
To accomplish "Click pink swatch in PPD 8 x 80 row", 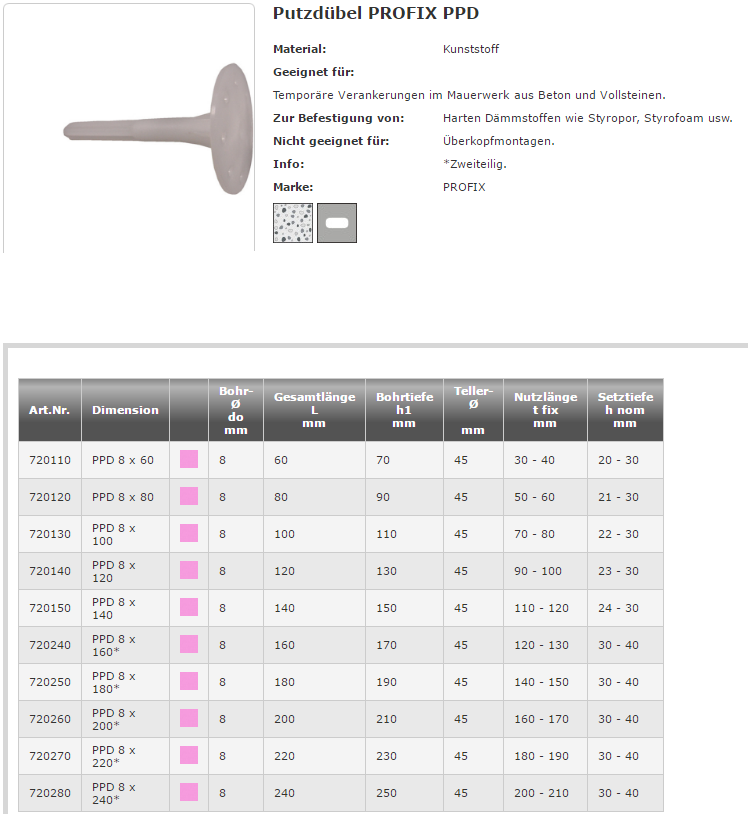I will tap(189, 497).
